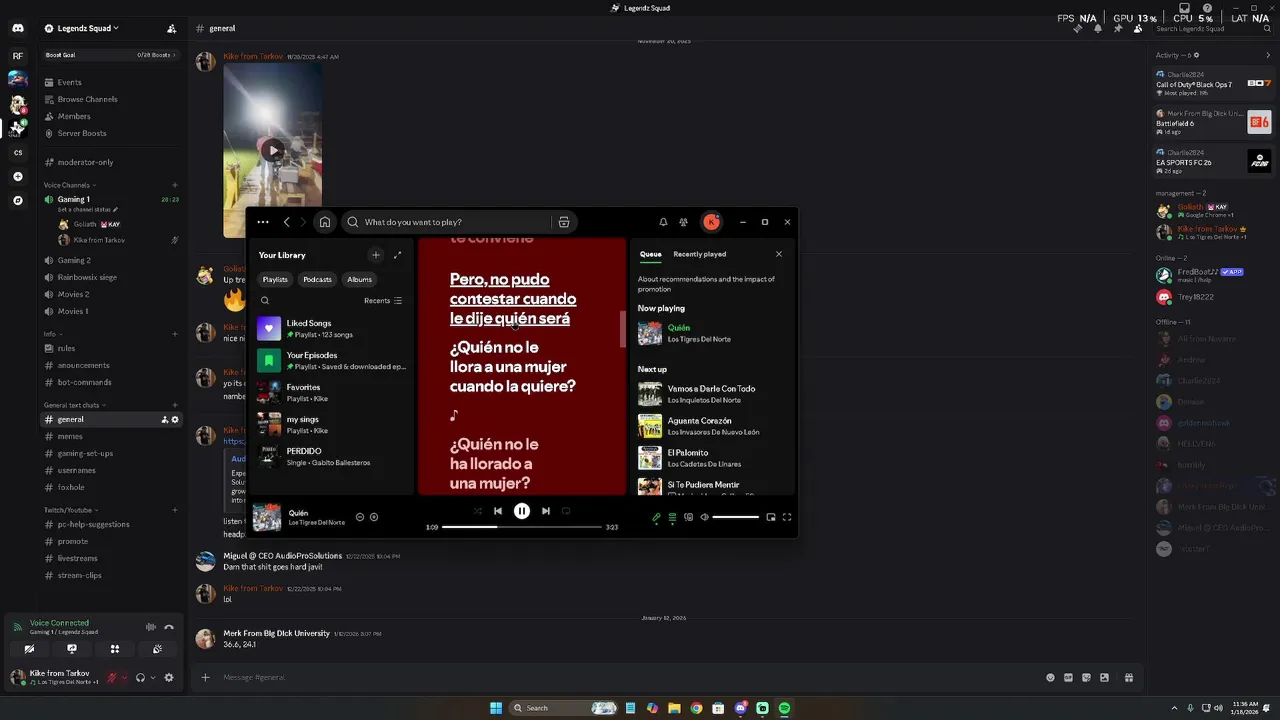Switch to Recently played tab
Image resolution: width=1280 pixels, height=720 pixels.
pyautogui.click(x=700, y=254)
